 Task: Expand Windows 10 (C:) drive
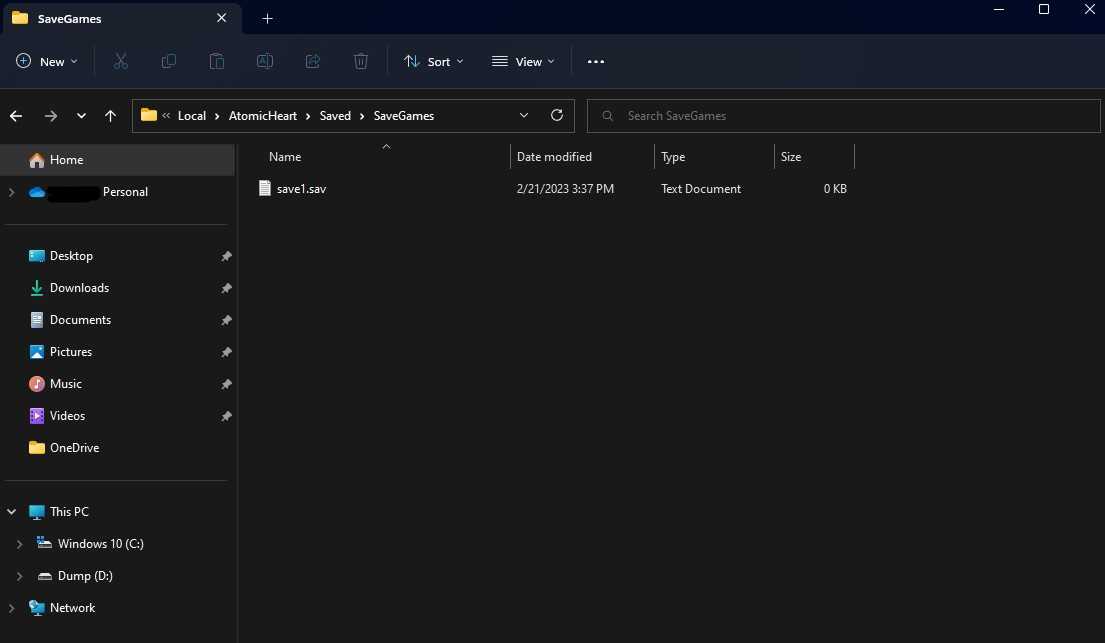pyautogui.click(x=19, y=544)
